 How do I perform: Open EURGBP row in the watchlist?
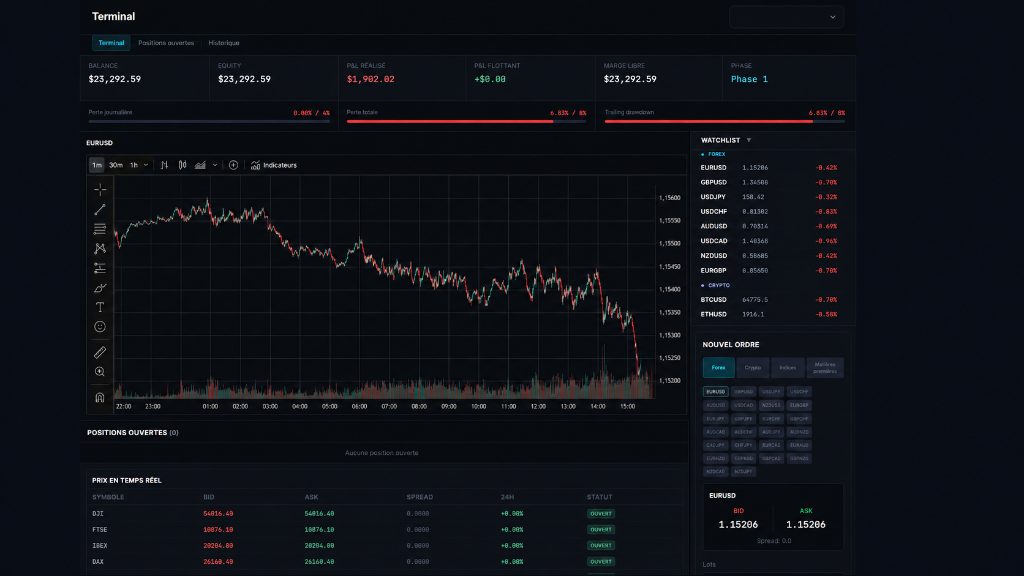coord(772,270)
